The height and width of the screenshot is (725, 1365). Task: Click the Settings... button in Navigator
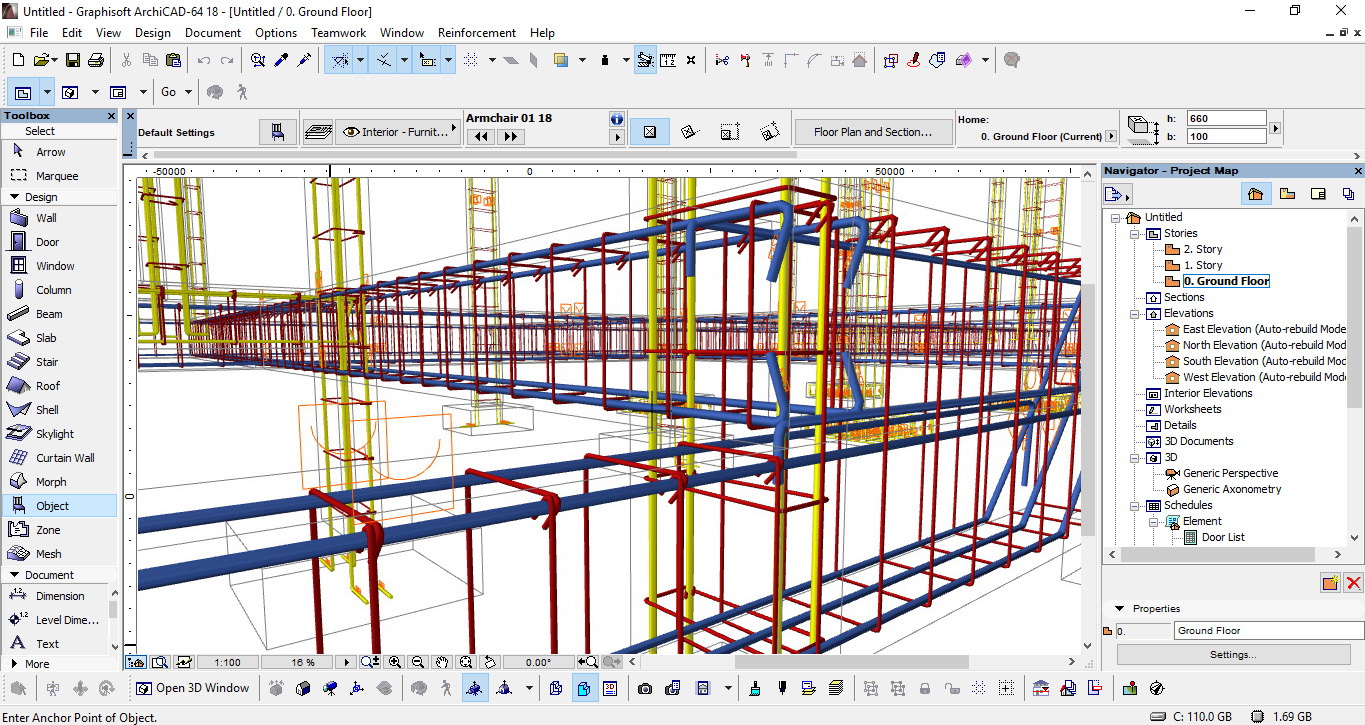tap(1233, 655)
